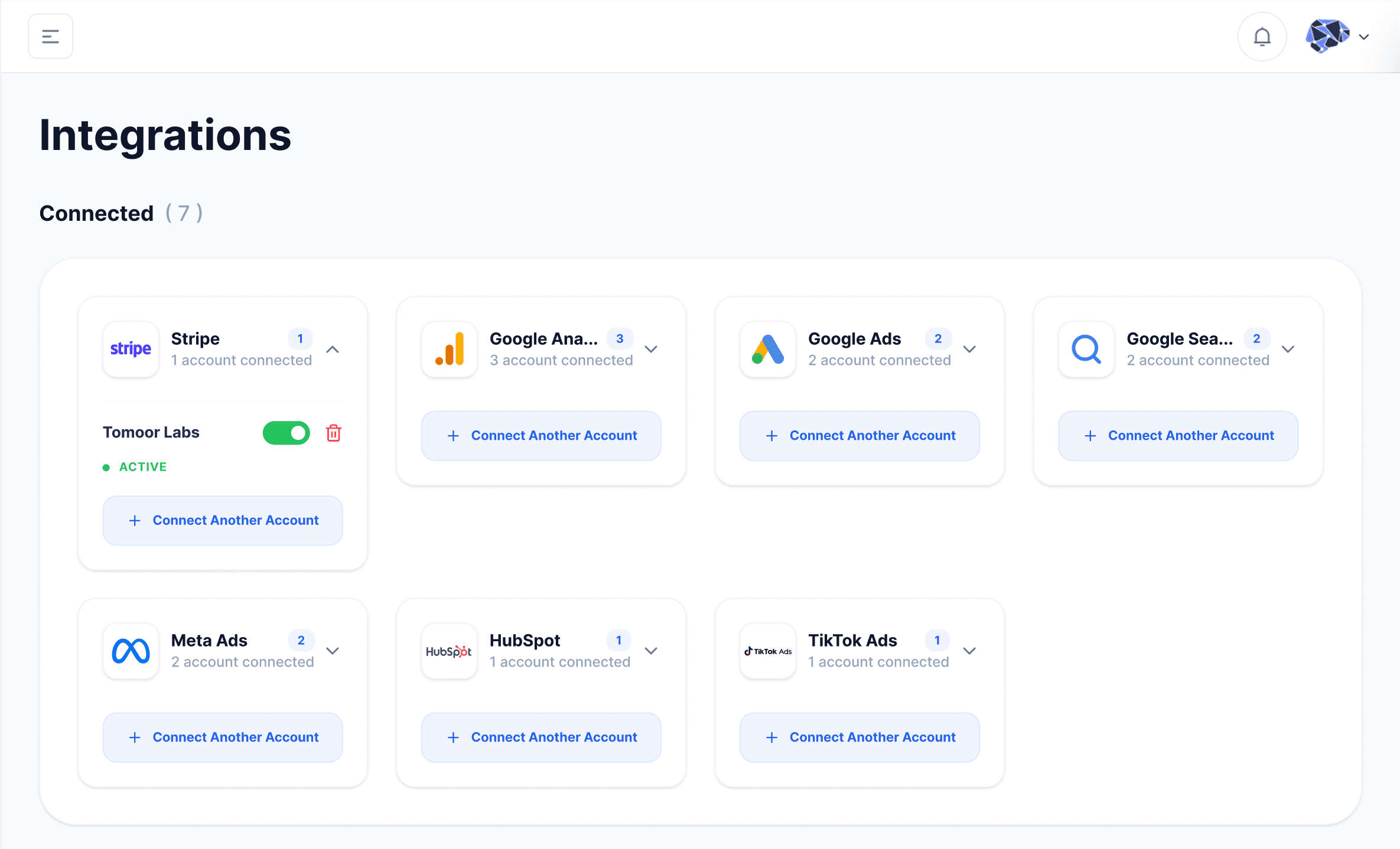Connect another Google Analytics account
The width and height of the screenshot is (1400, 849).
tap(541, 435)
